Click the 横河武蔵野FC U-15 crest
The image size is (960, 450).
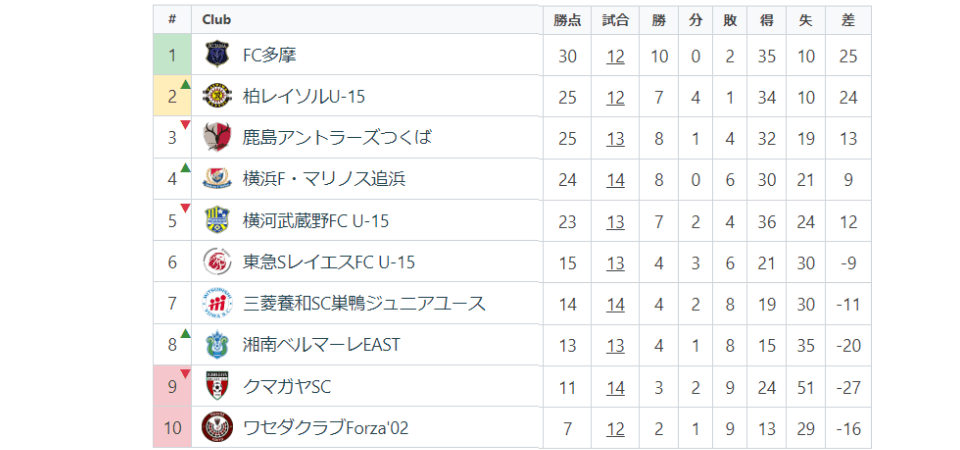pyautogui.click(x=217, y=221)
